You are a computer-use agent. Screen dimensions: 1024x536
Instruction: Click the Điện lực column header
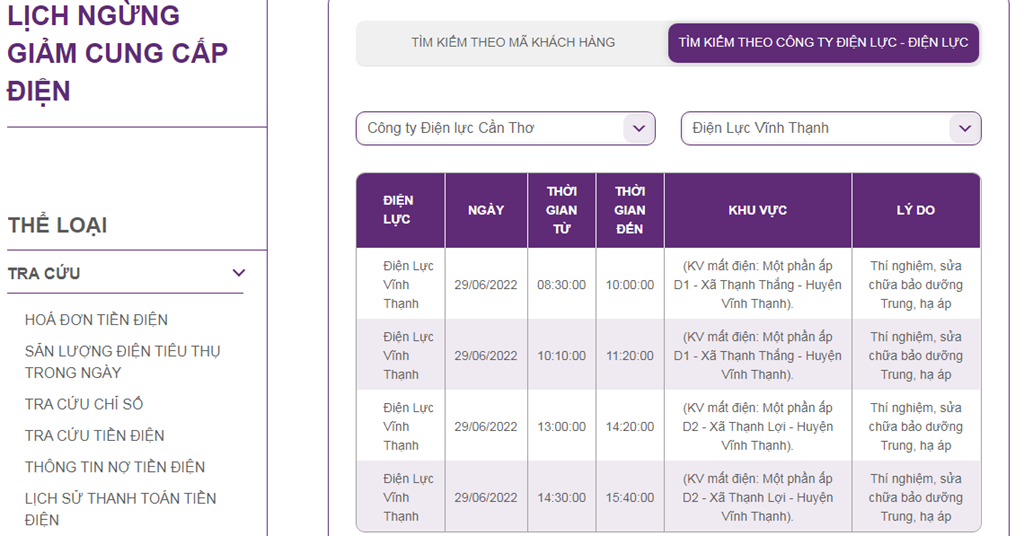click(398, 210)
